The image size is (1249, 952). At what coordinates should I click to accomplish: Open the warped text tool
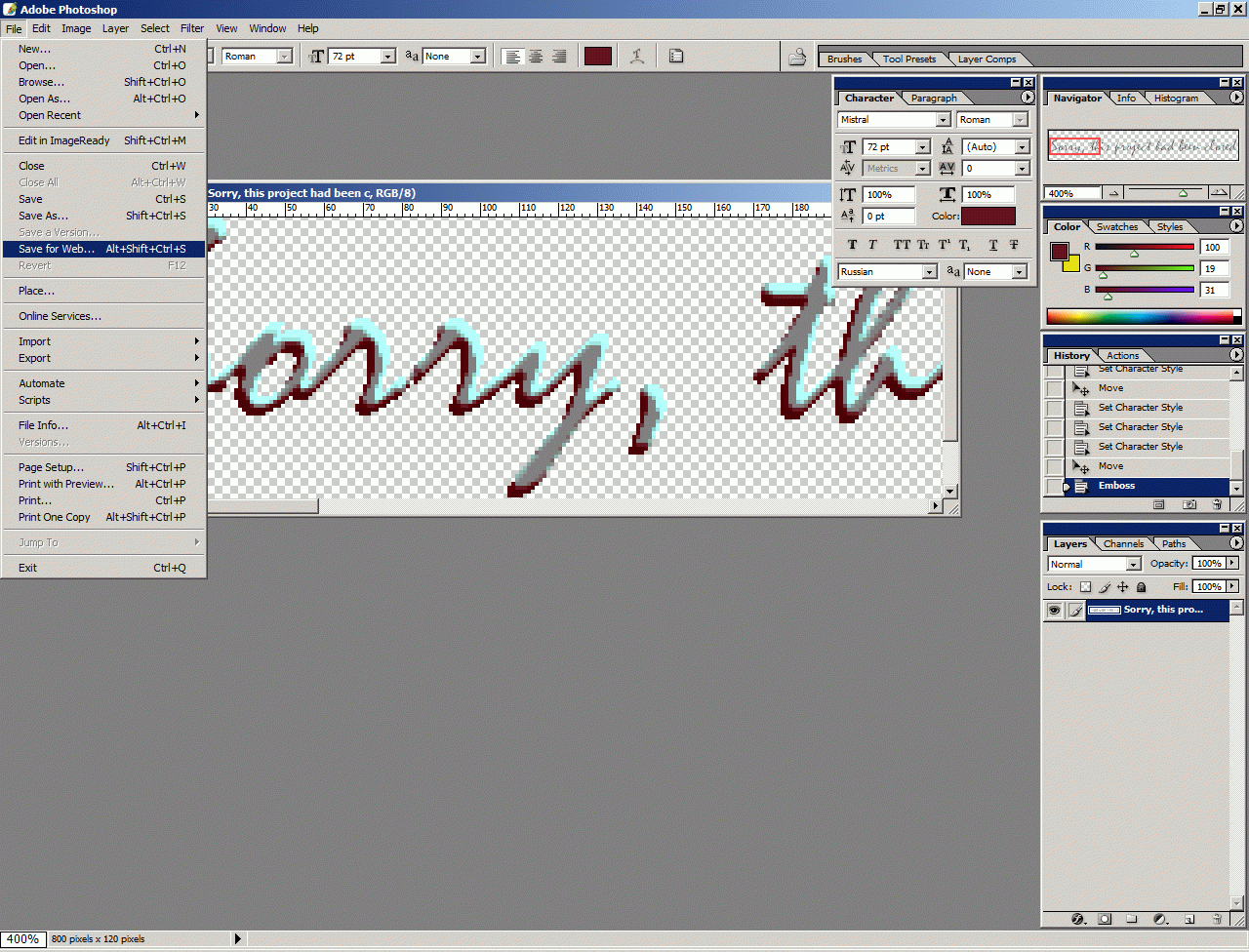[x=637, y=57]
